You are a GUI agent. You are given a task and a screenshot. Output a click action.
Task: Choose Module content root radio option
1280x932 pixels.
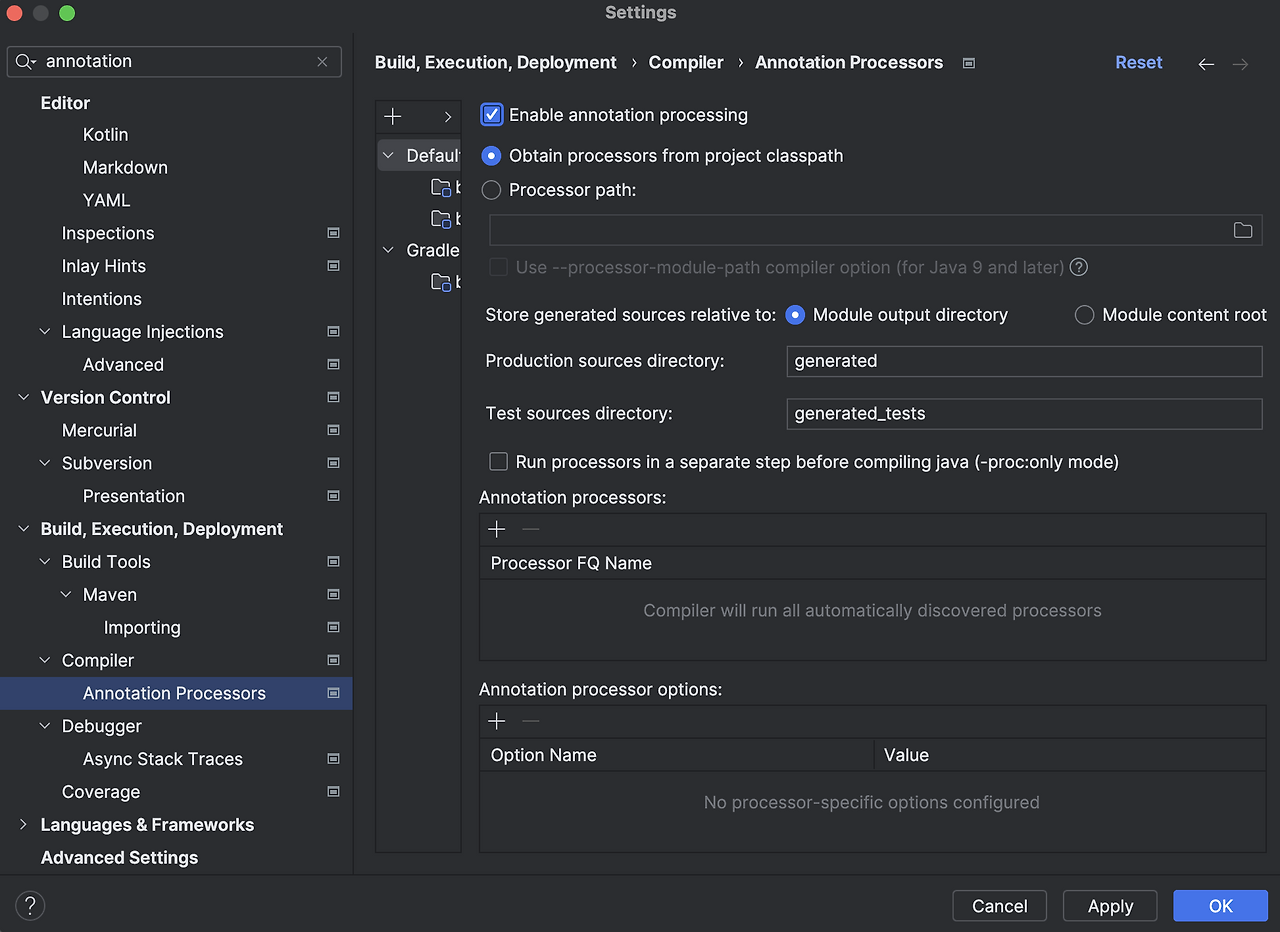(1084, 315)
